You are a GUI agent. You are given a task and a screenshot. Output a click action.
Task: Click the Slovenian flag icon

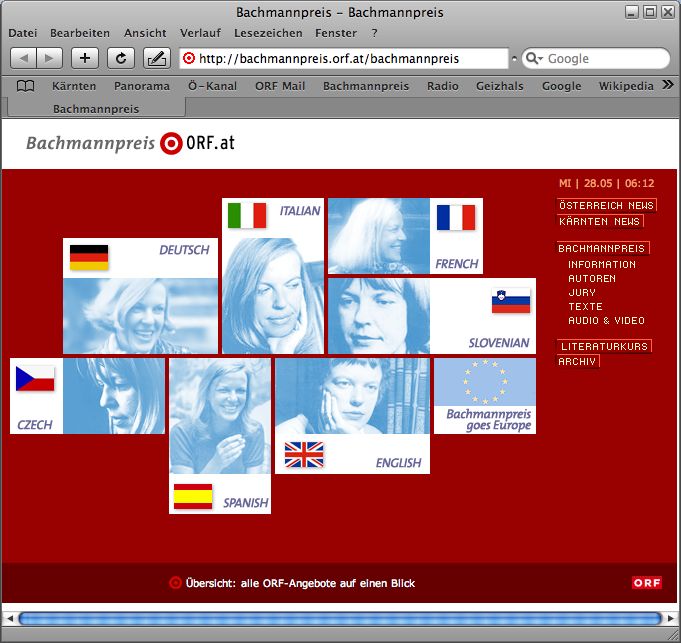click(x=511, y=301)
